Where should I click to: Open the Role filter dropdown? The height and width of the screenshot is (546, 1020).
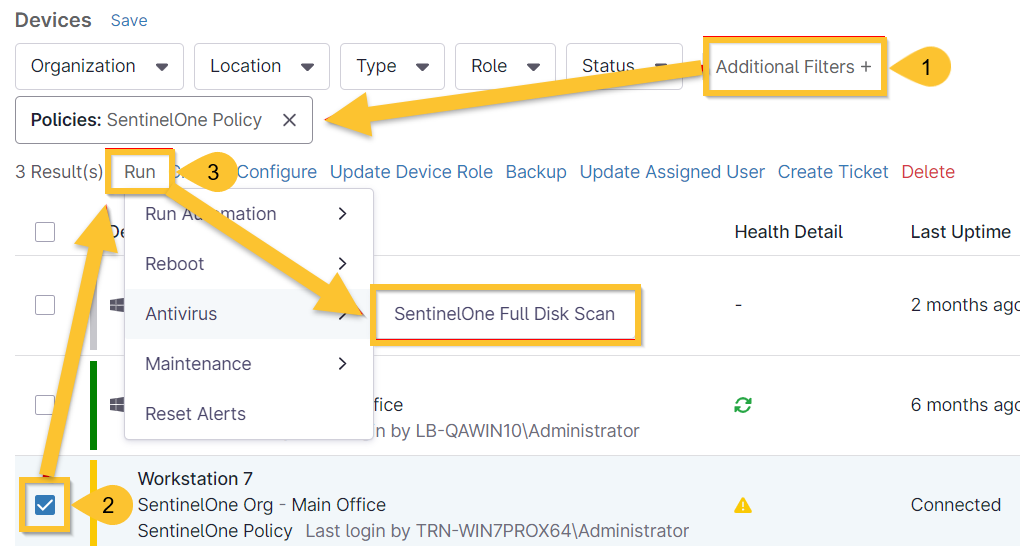pos(504,66)
